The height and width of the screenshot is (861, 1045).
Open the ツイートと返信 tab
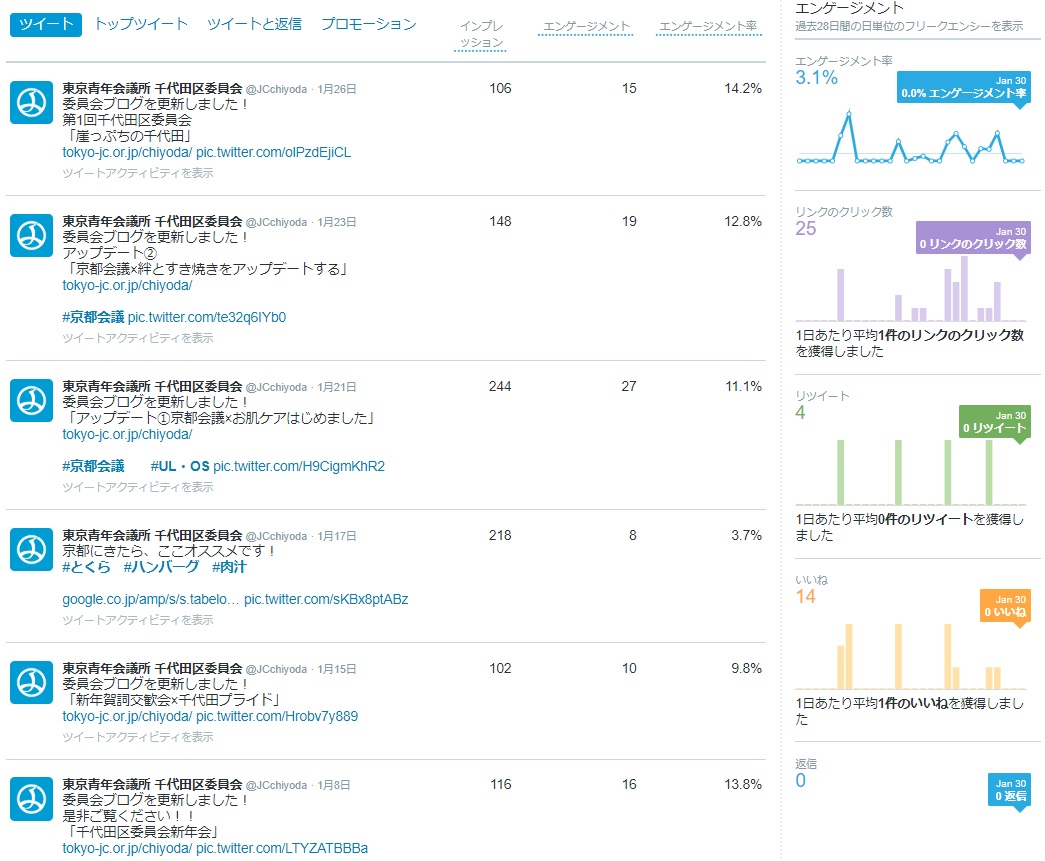coord(254,24)
